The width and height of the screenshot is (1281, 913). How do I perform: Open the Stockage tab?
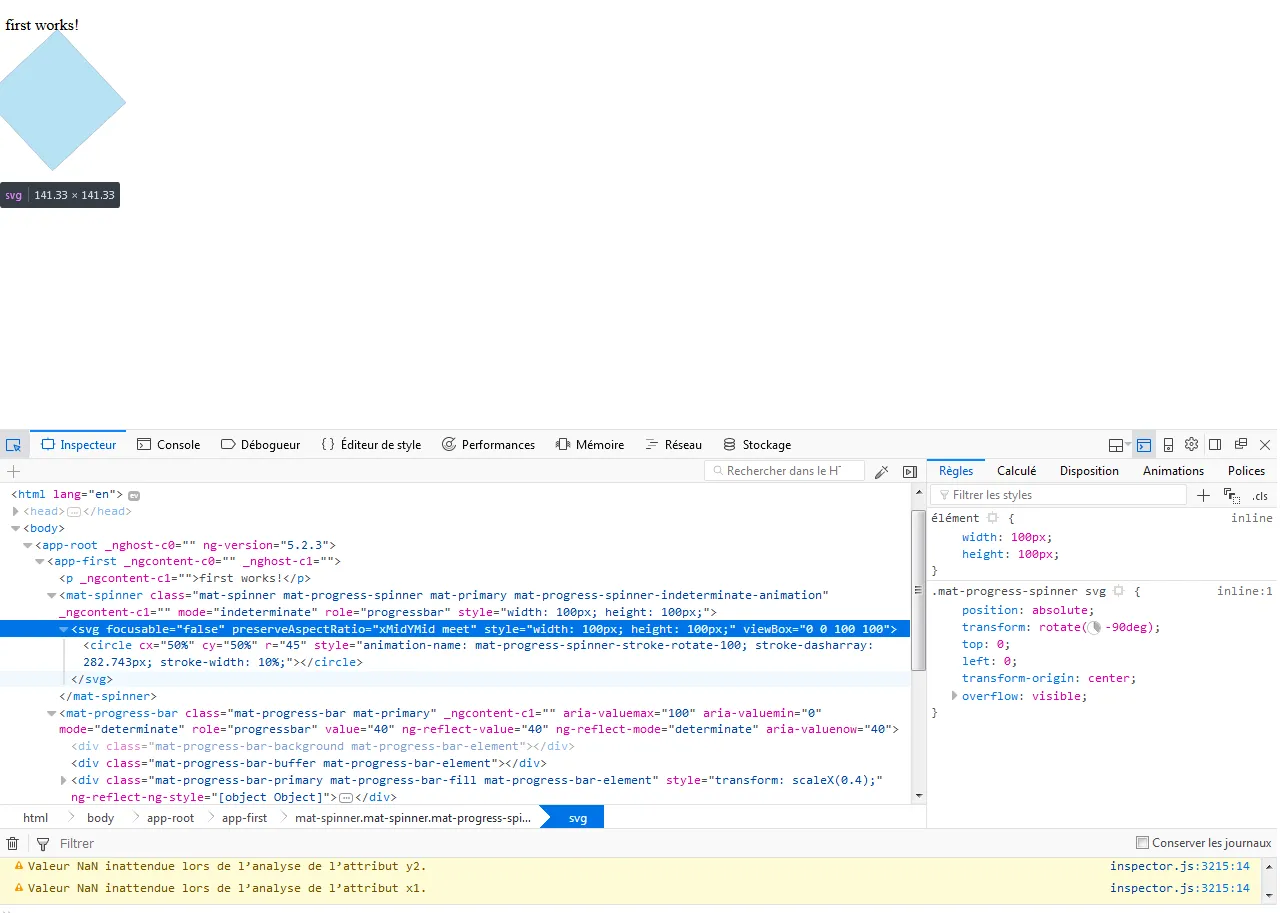(757, 445)
